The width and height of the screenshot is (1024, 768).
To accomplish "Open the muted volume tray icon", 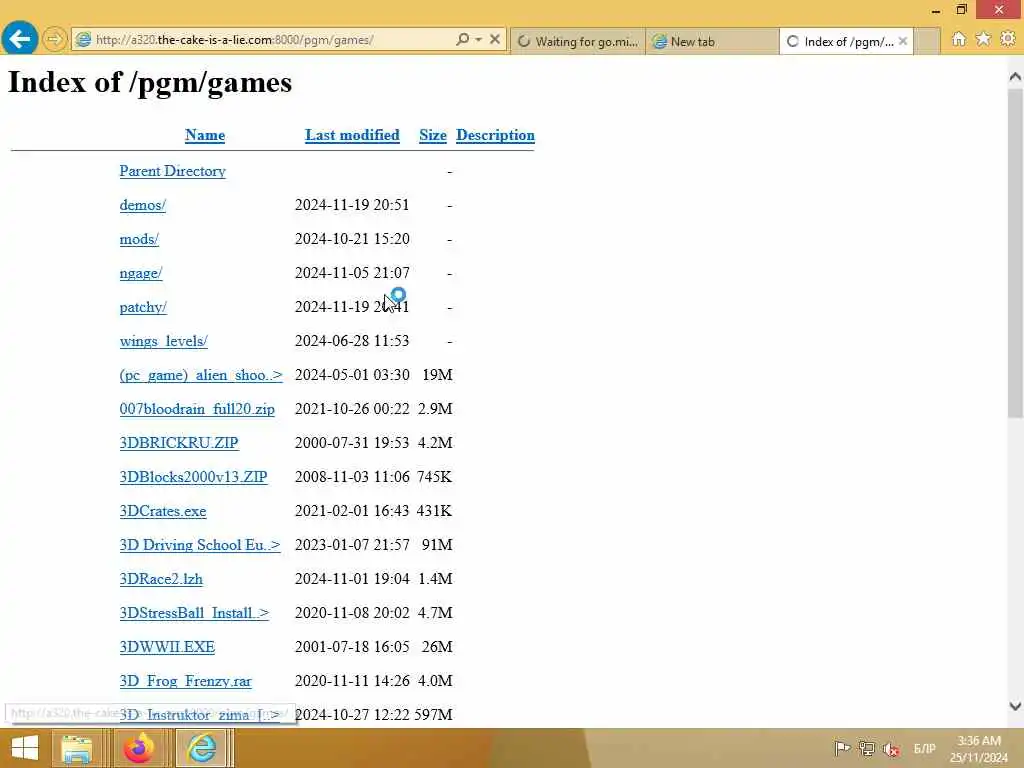I will 891,748.
